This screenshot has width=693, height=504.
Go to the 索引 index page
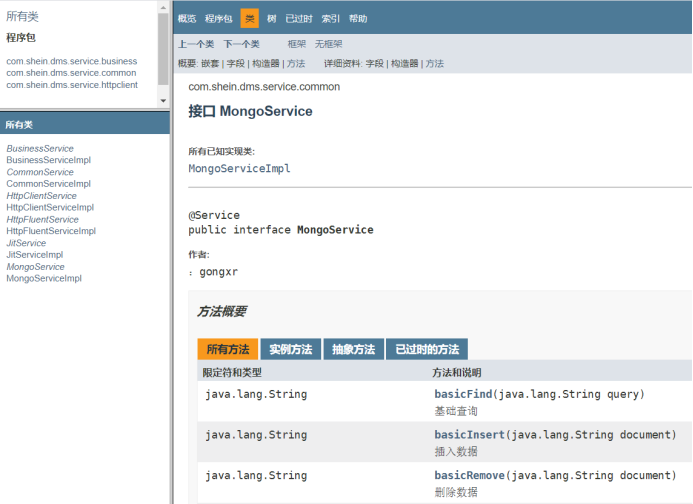(330, 19)
